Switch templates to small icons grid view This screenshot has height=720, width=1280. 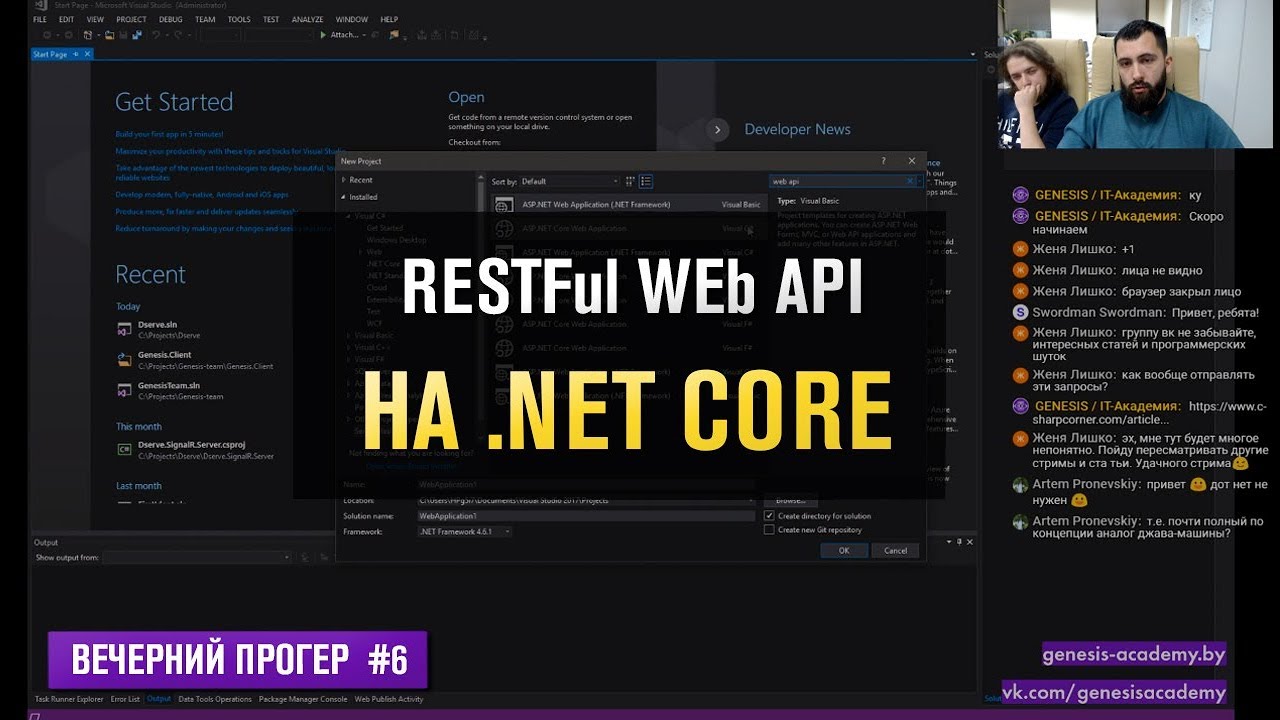tap(630, 181)
